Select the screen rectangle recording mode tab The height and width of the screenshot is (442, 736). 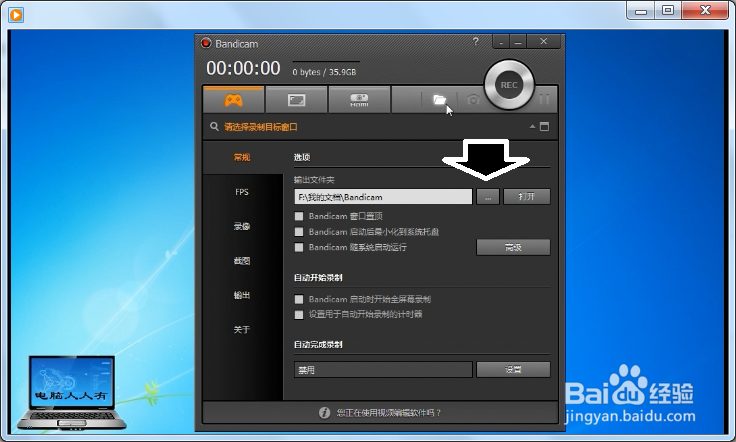point(296,99)
